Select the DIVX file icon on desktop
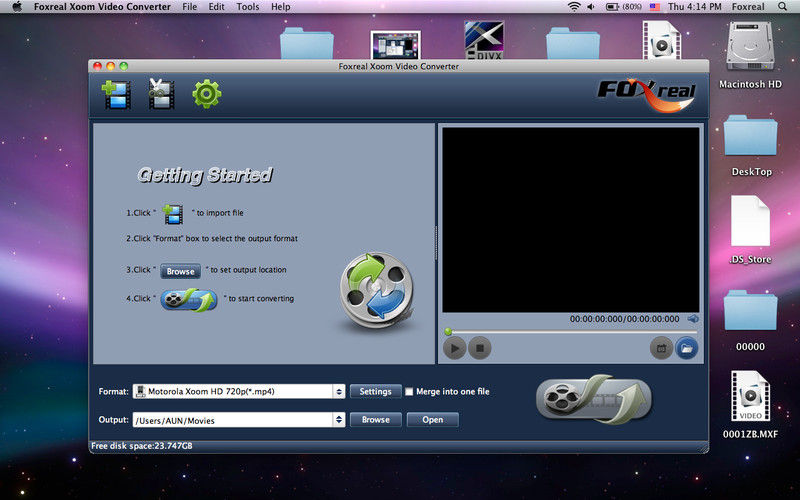The image size is (800, 500). (x=484, y=40)
